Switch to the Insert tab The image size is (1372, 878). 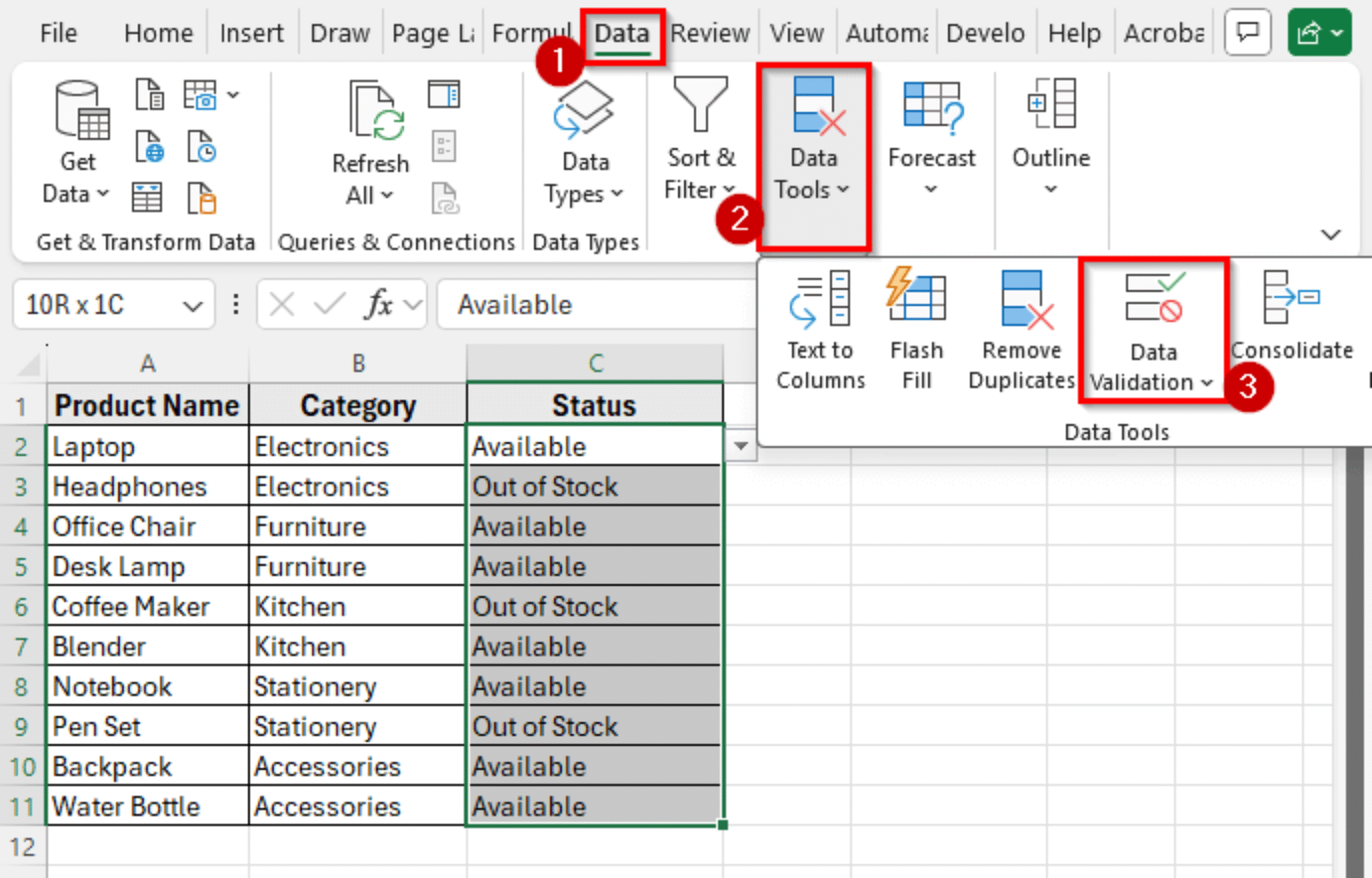[x=251, y=32]
